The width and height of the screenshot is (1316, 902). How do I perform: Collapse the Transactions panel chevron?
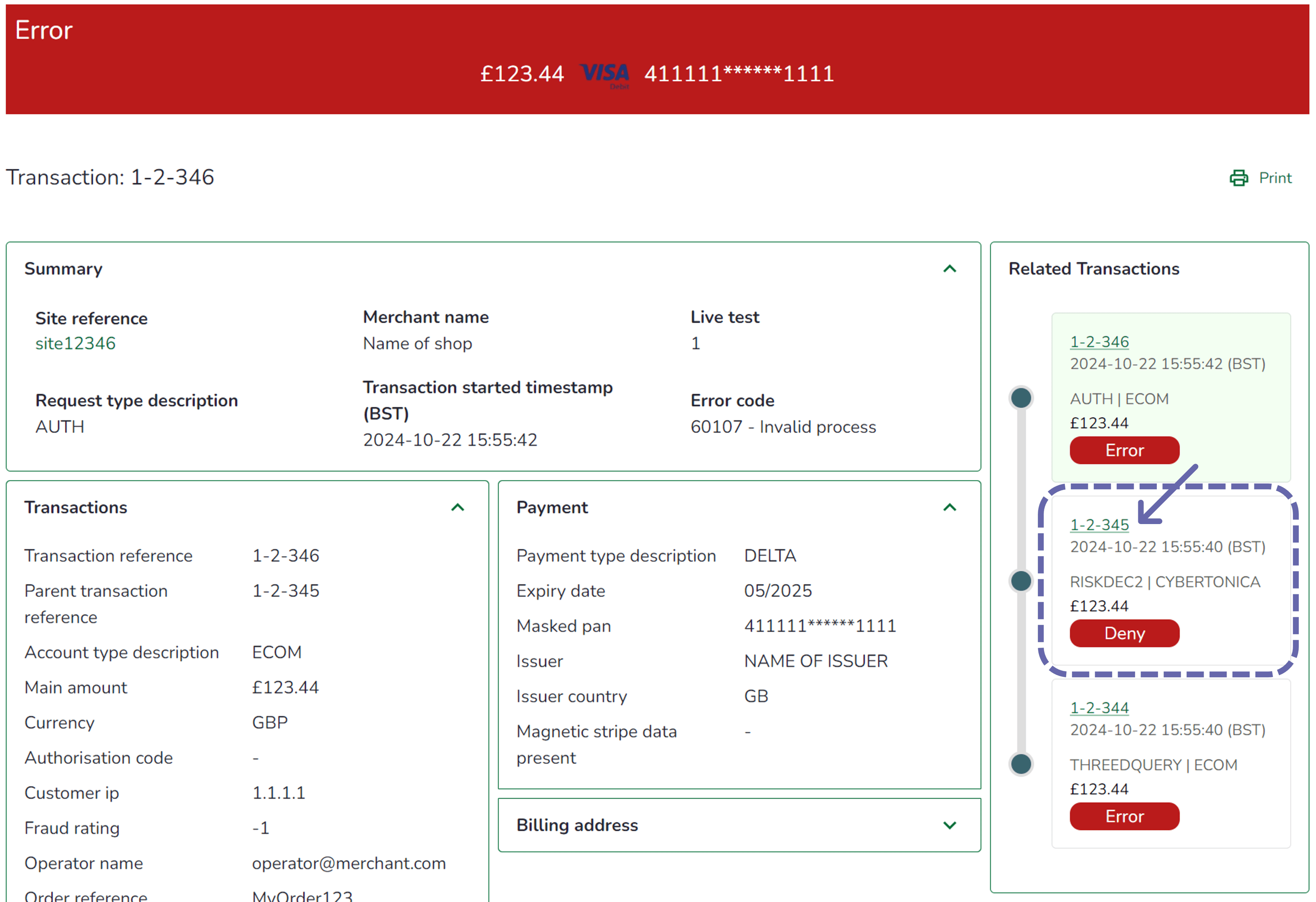point(457,508)
